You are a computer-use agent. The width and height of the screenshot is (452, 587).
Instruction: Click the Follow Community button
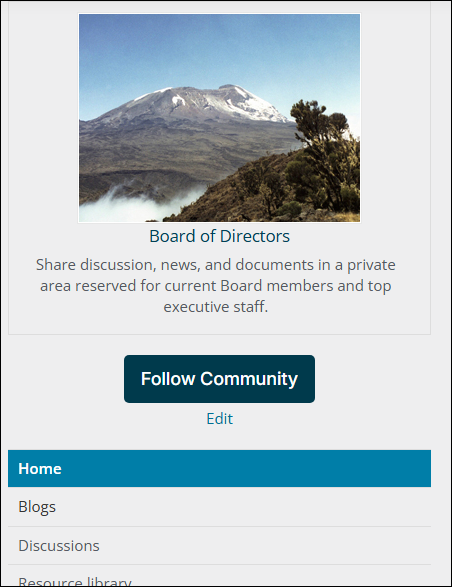tap(219, 379)
